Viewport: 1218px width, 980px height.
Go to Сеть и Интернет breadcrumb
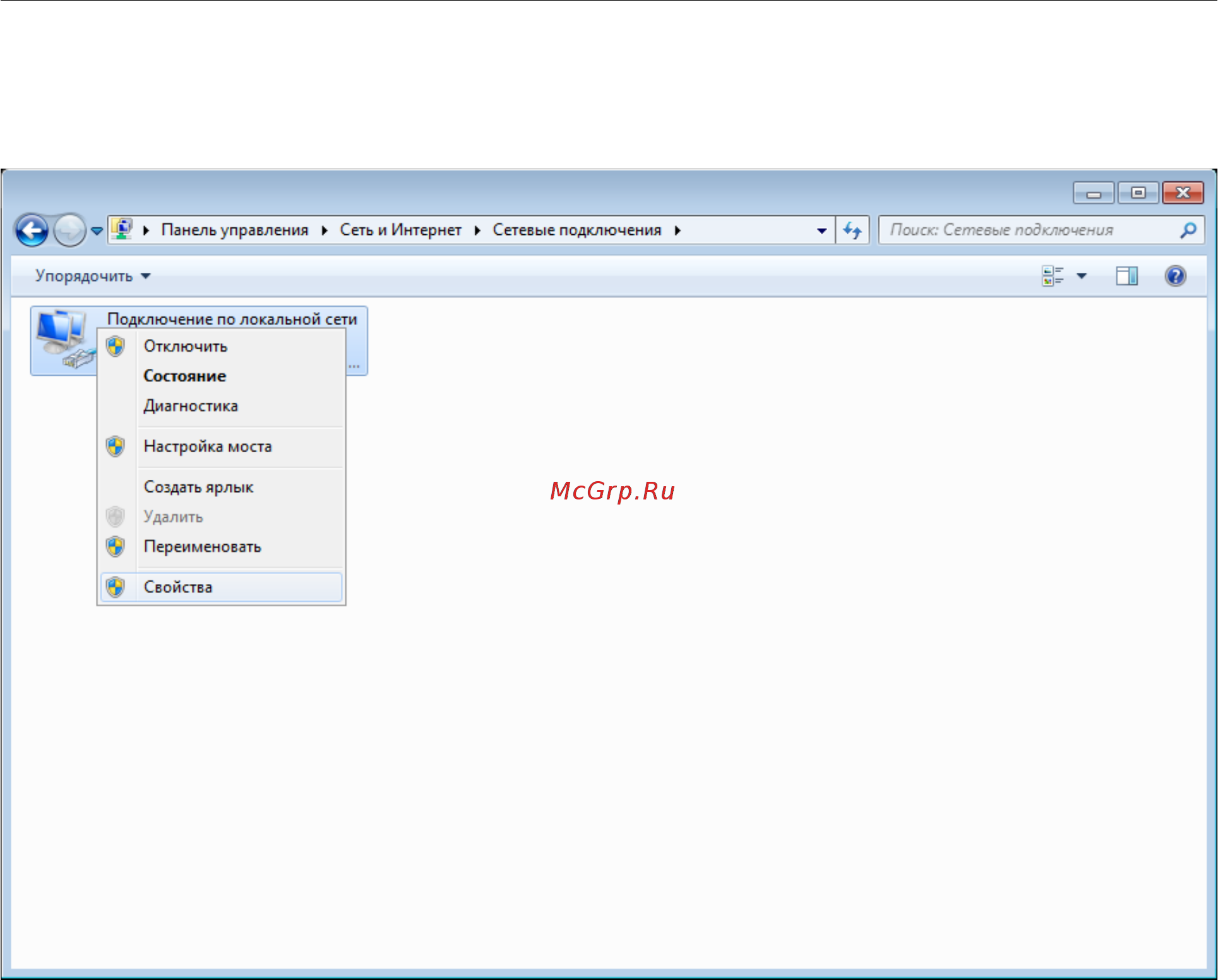point(400,230)
